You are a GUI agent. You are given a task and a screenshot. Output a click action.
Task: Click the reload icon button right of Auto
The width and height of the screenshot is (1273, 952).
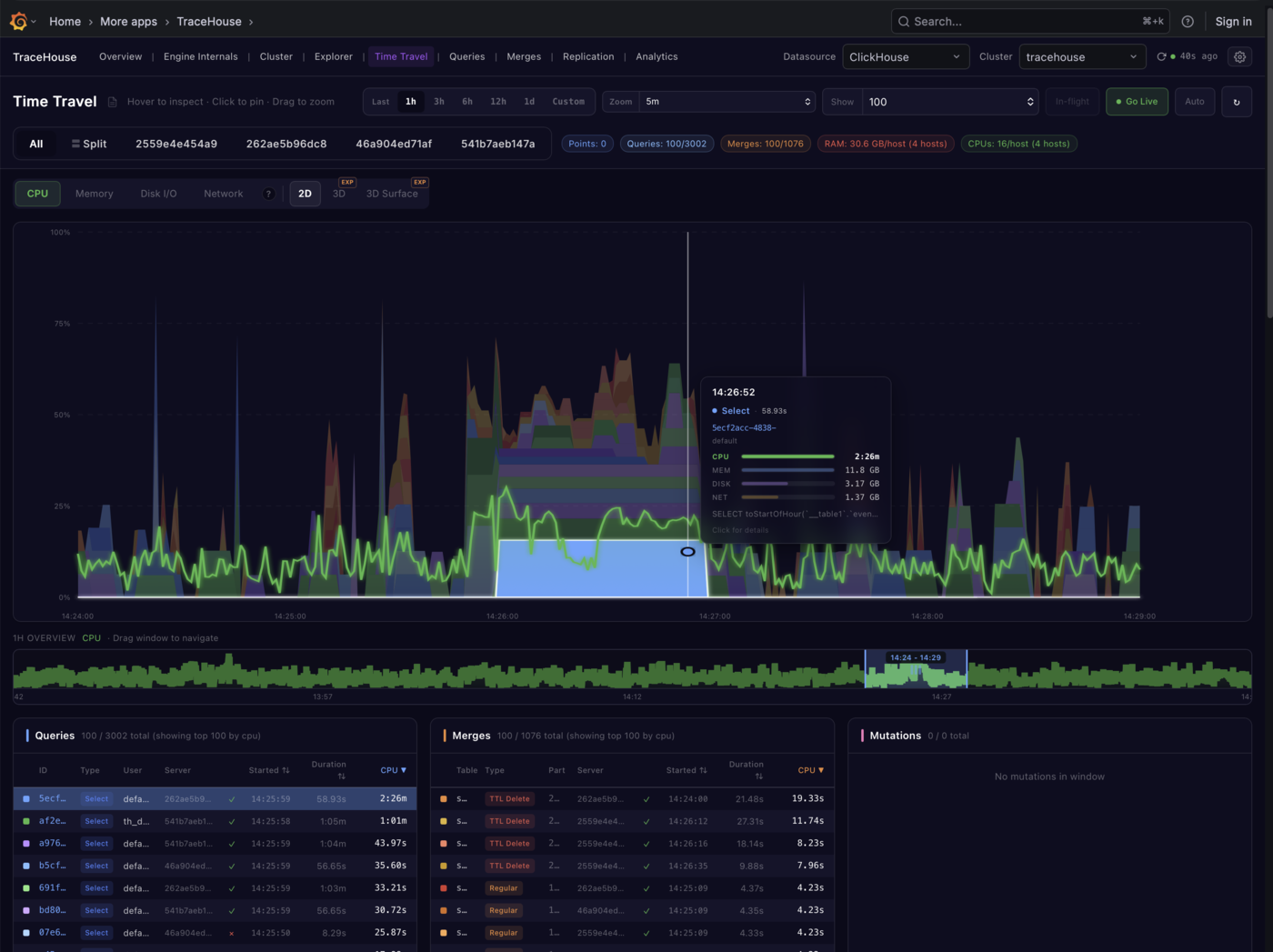1237,102
